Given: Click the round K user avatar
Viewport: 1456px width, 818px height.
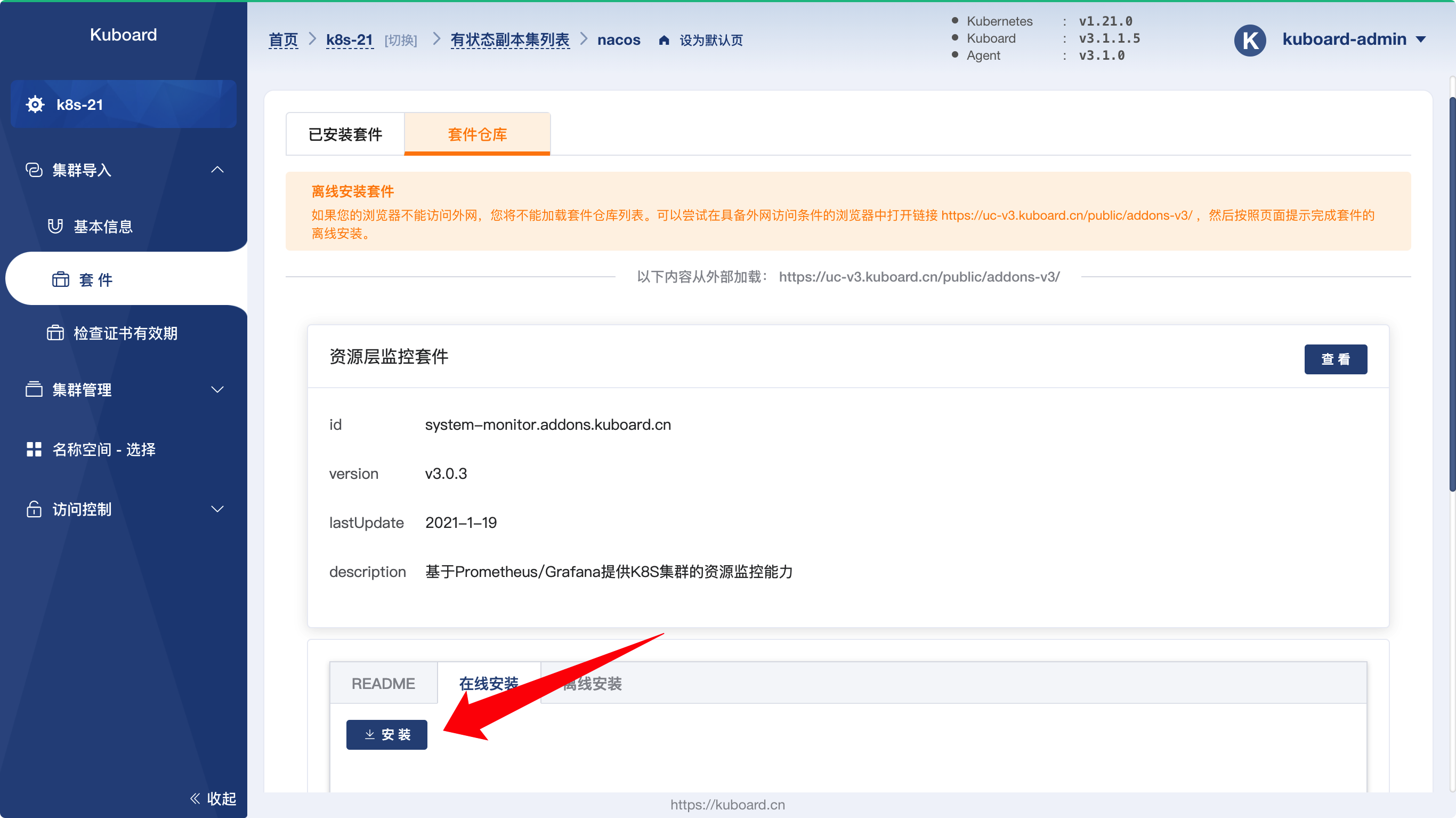Looking at the screenshot, I should click(1250, 40).
